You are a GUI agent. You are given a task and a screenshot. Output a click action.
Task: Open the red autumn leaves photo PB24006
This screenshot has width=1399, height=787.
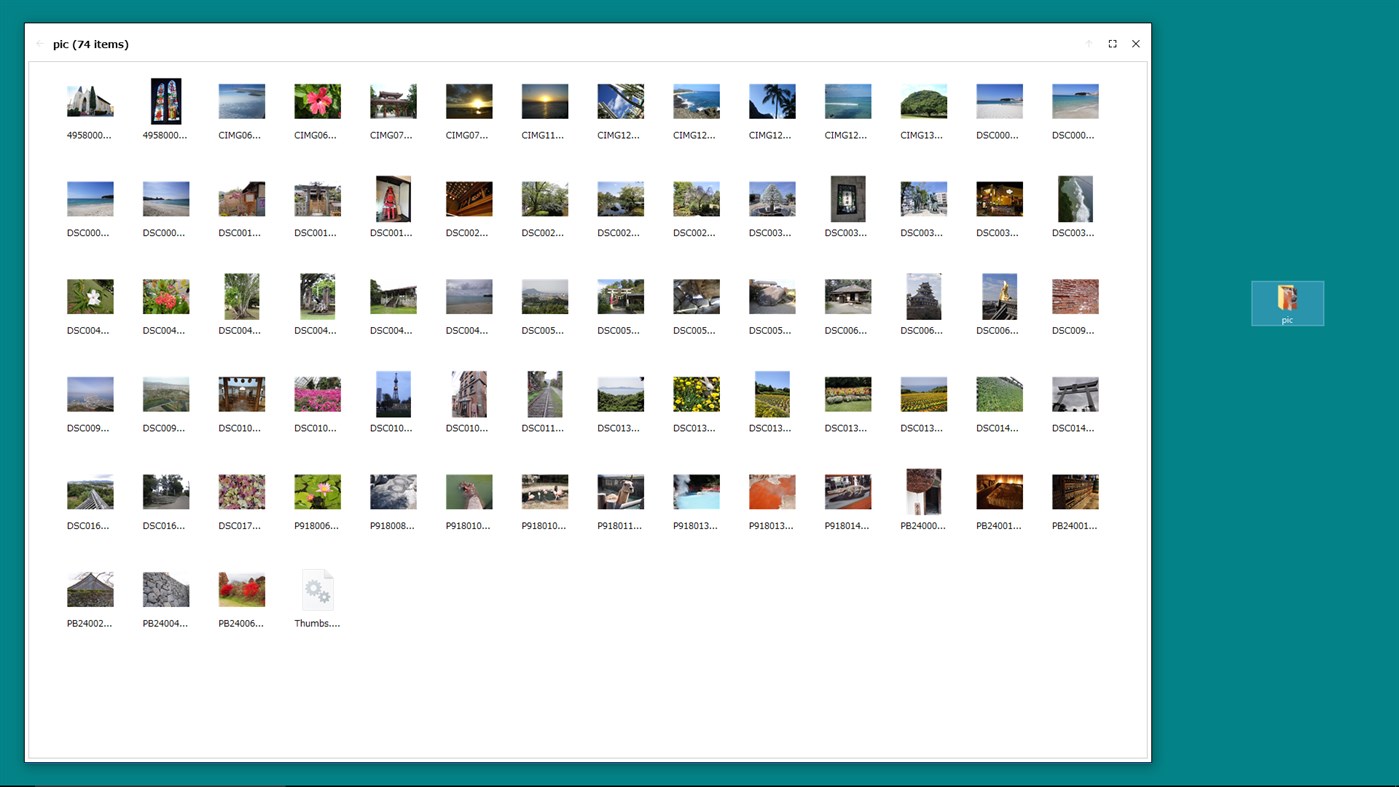coord(241,588)
